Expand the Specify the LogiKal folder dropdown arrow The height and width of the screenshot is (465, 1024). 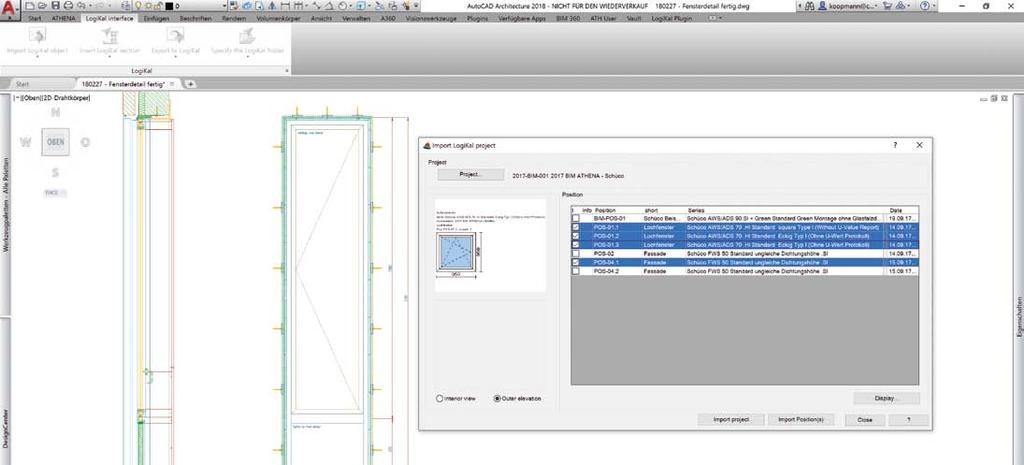pos(246,57)
